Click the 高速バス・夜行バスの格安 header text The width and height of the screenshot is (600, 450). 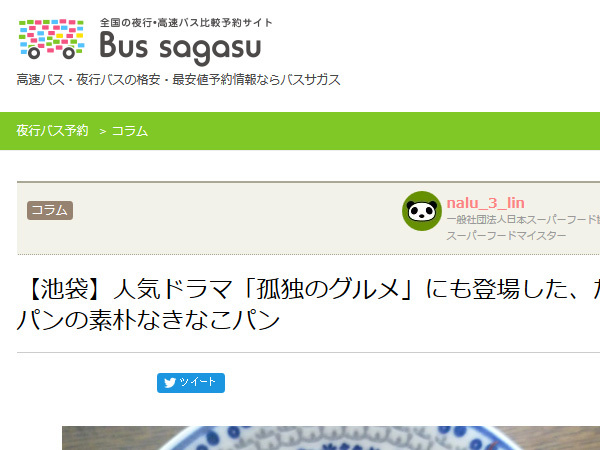click(88, 80)
